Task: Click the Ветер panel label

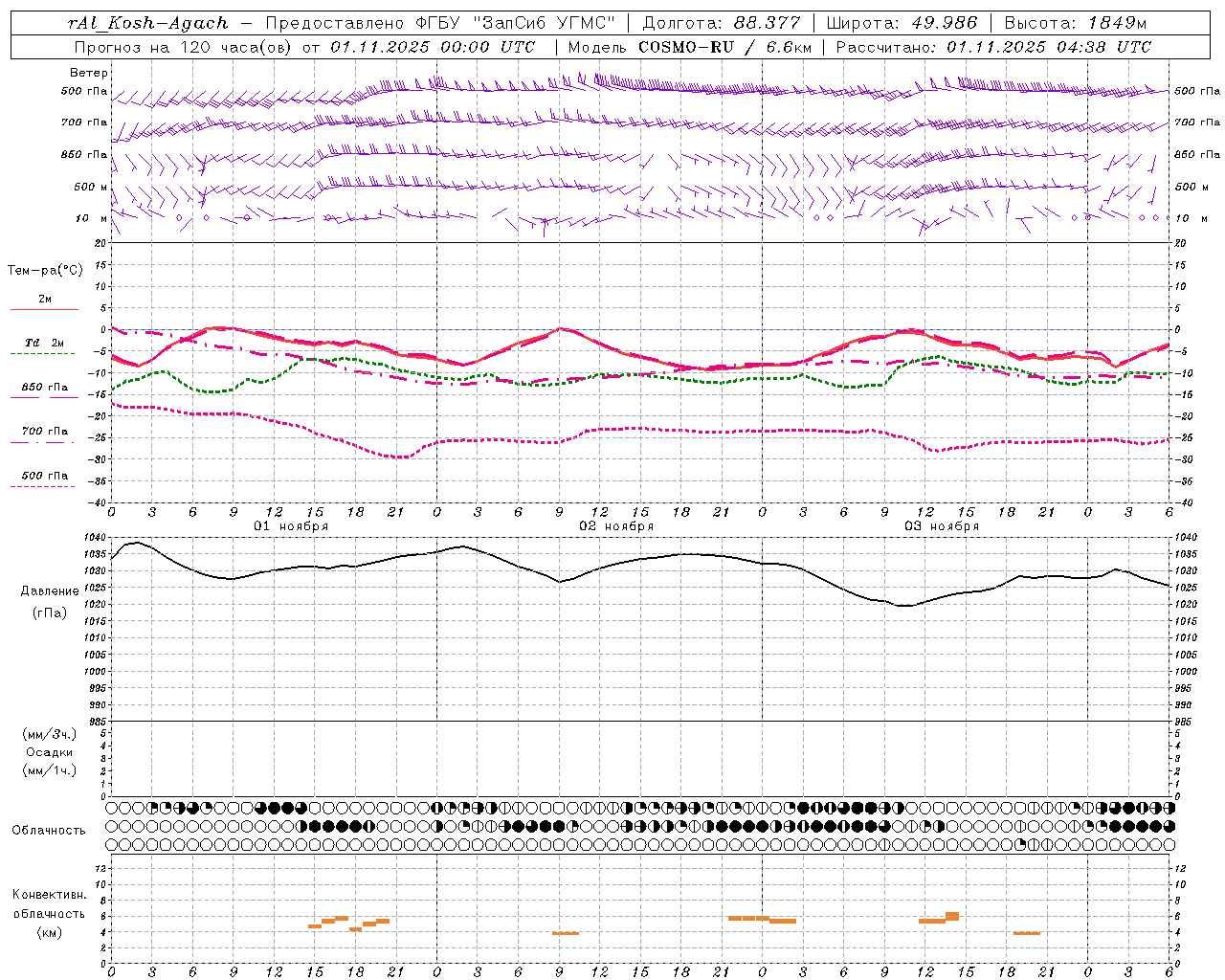Action: click(89, 73)
